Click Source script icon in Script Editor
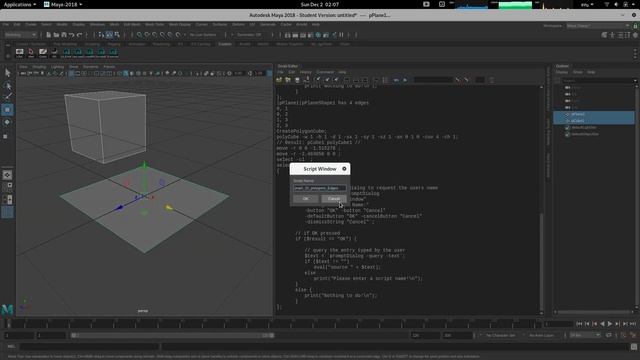640x360 pixels. [288, 80]
